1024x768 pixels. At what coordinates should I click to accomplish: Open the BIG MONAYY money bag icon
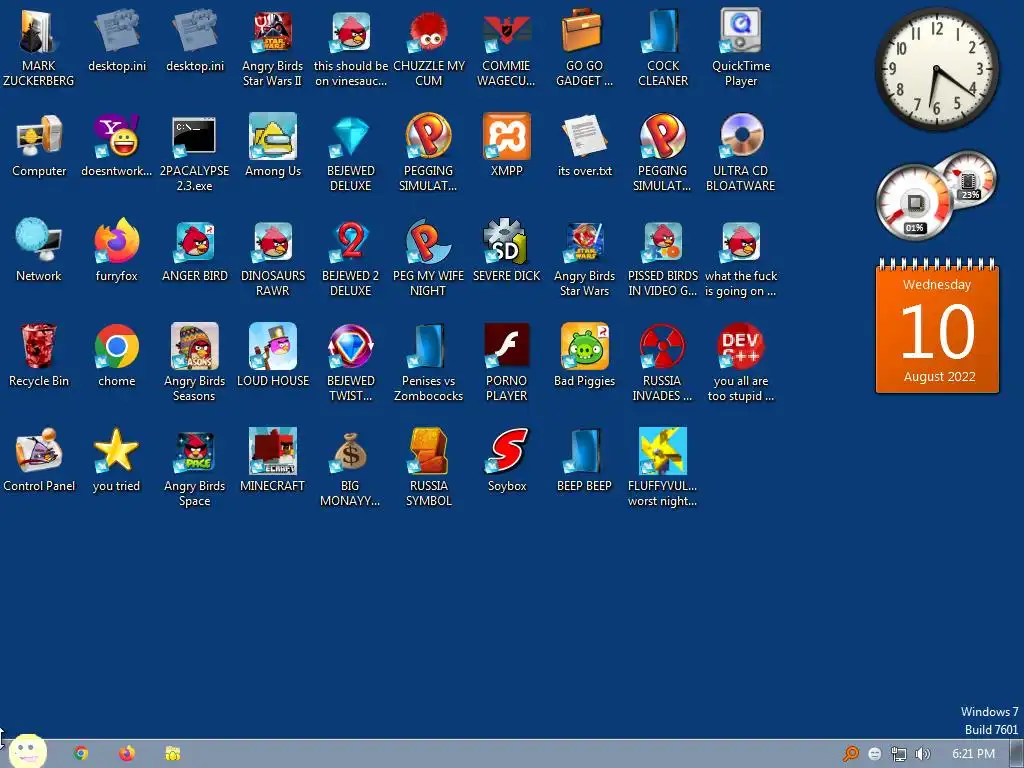[x=351, y=468]
